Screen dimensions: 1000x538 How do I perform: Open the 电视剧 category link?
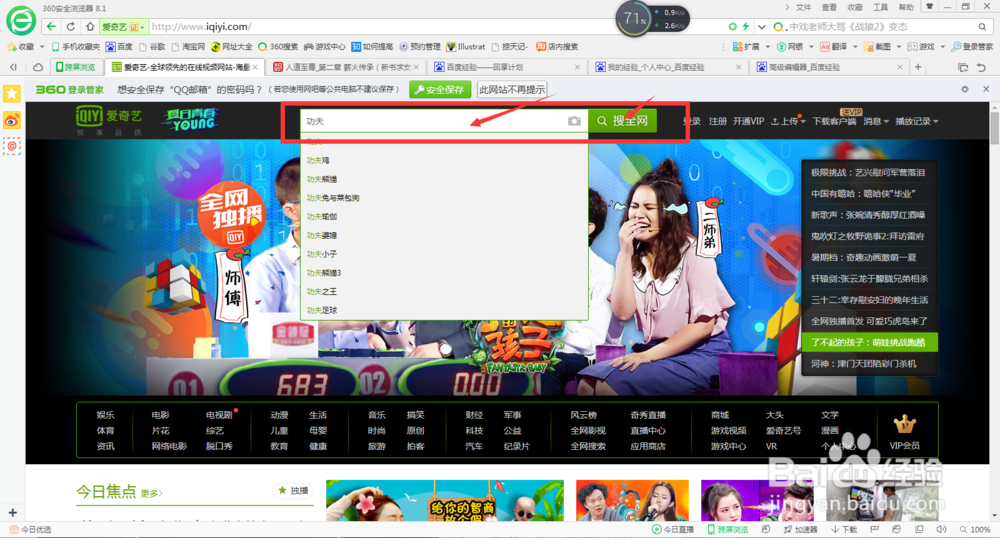(219, 415)
